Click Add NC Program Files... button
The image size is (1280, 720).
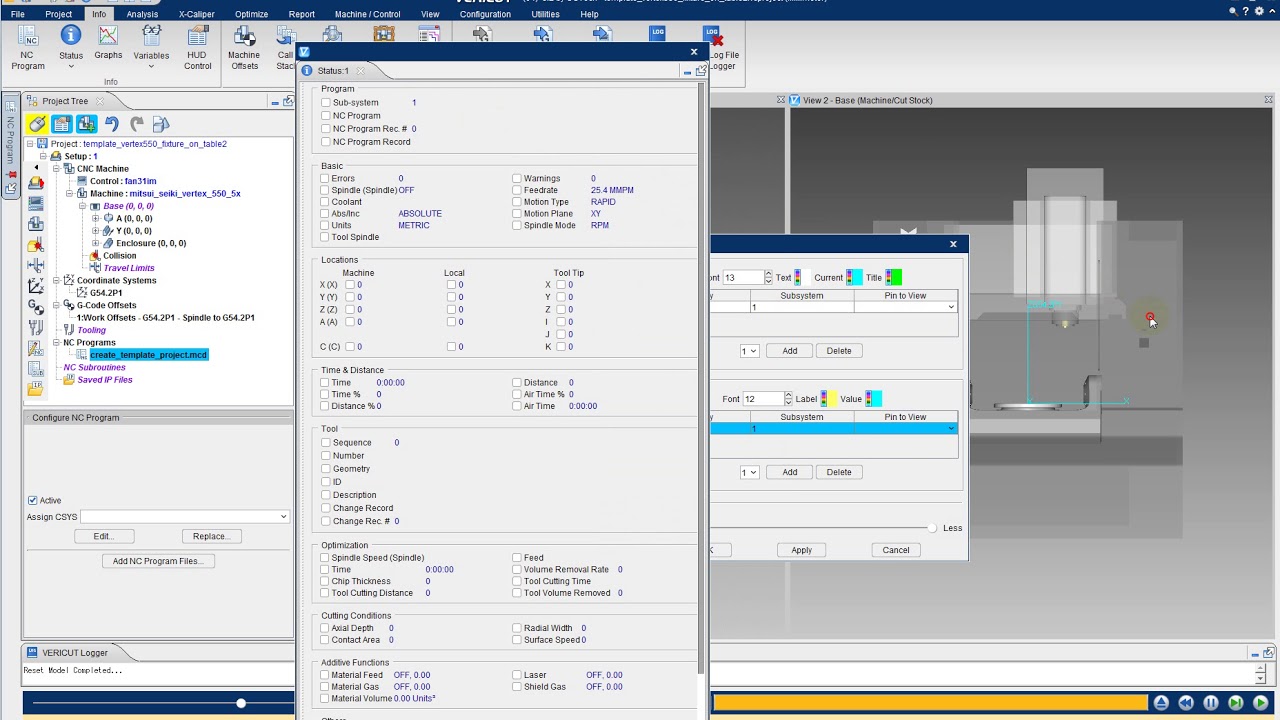pos(157,561)
